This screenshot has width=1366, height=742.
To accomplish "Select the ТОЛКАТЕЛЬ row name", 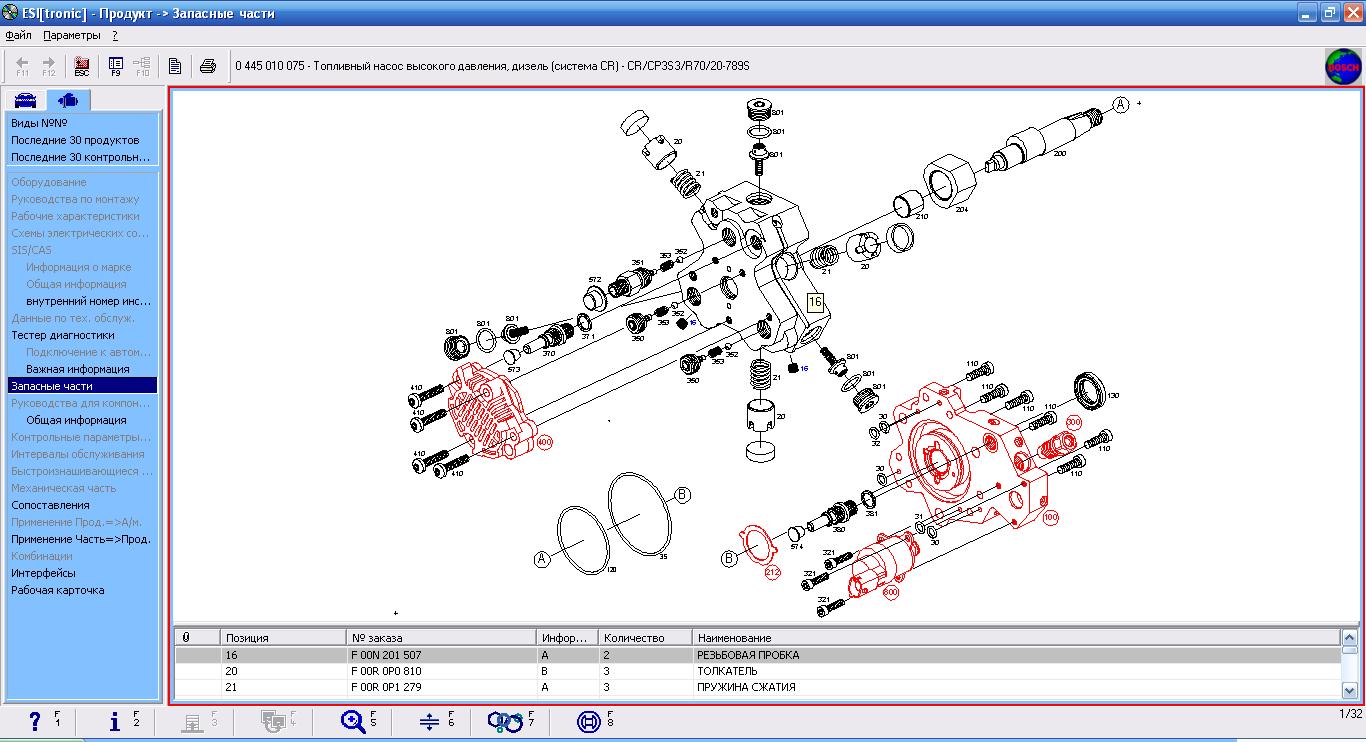I will (727, 671).
